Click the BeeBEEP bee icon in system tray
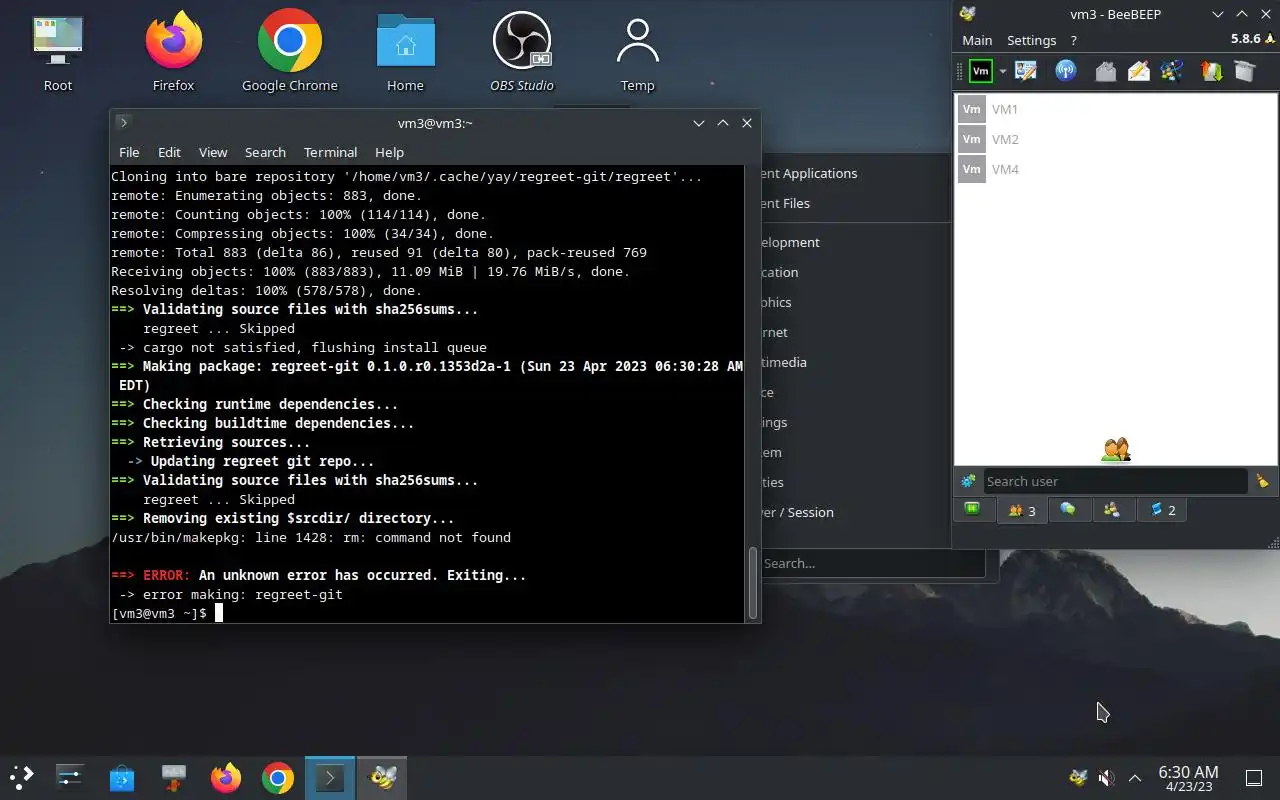Viewport: 1280px width, 800px height. tap(1078, 777)
